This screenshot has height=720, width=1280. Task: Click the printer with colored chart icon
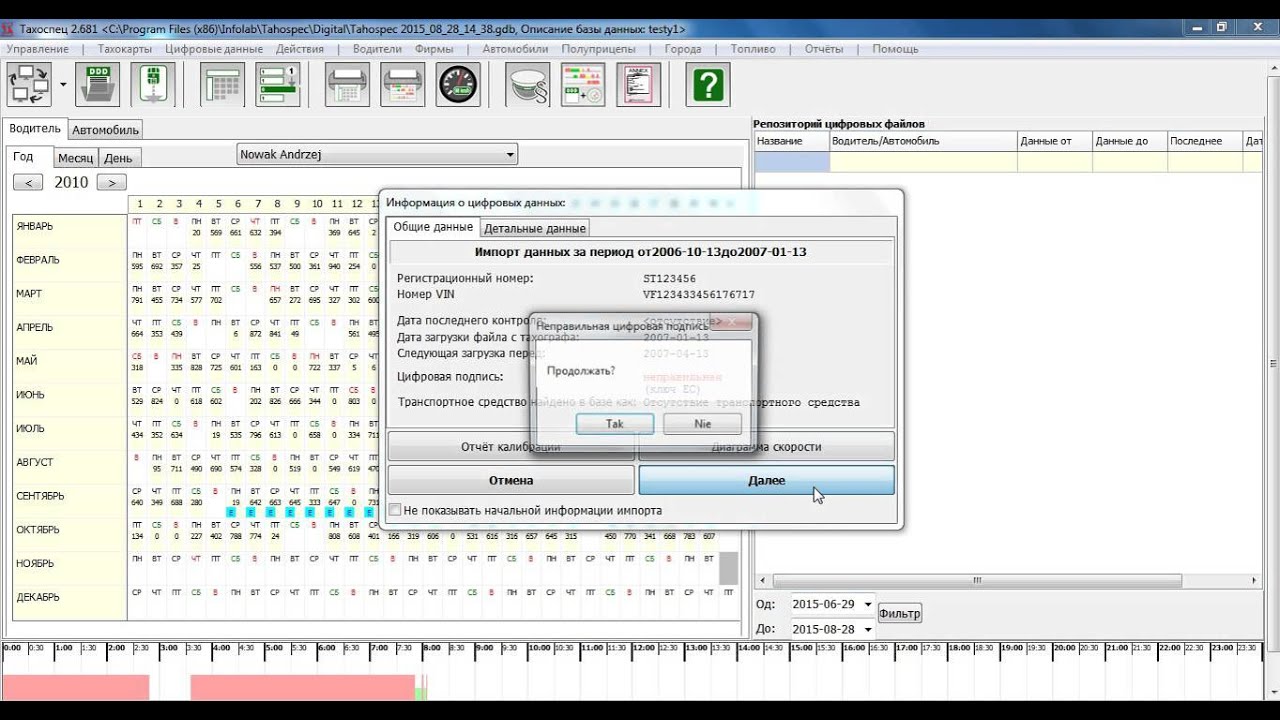[x=403, y=84]
